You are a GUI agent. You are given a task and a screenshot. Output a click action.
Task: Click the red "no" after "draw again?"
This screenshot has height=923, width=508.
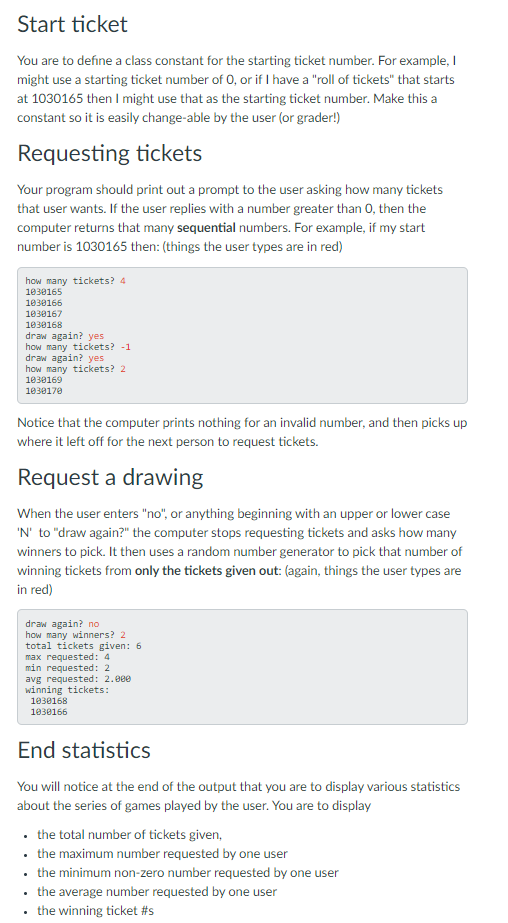(x=94, y=624)
